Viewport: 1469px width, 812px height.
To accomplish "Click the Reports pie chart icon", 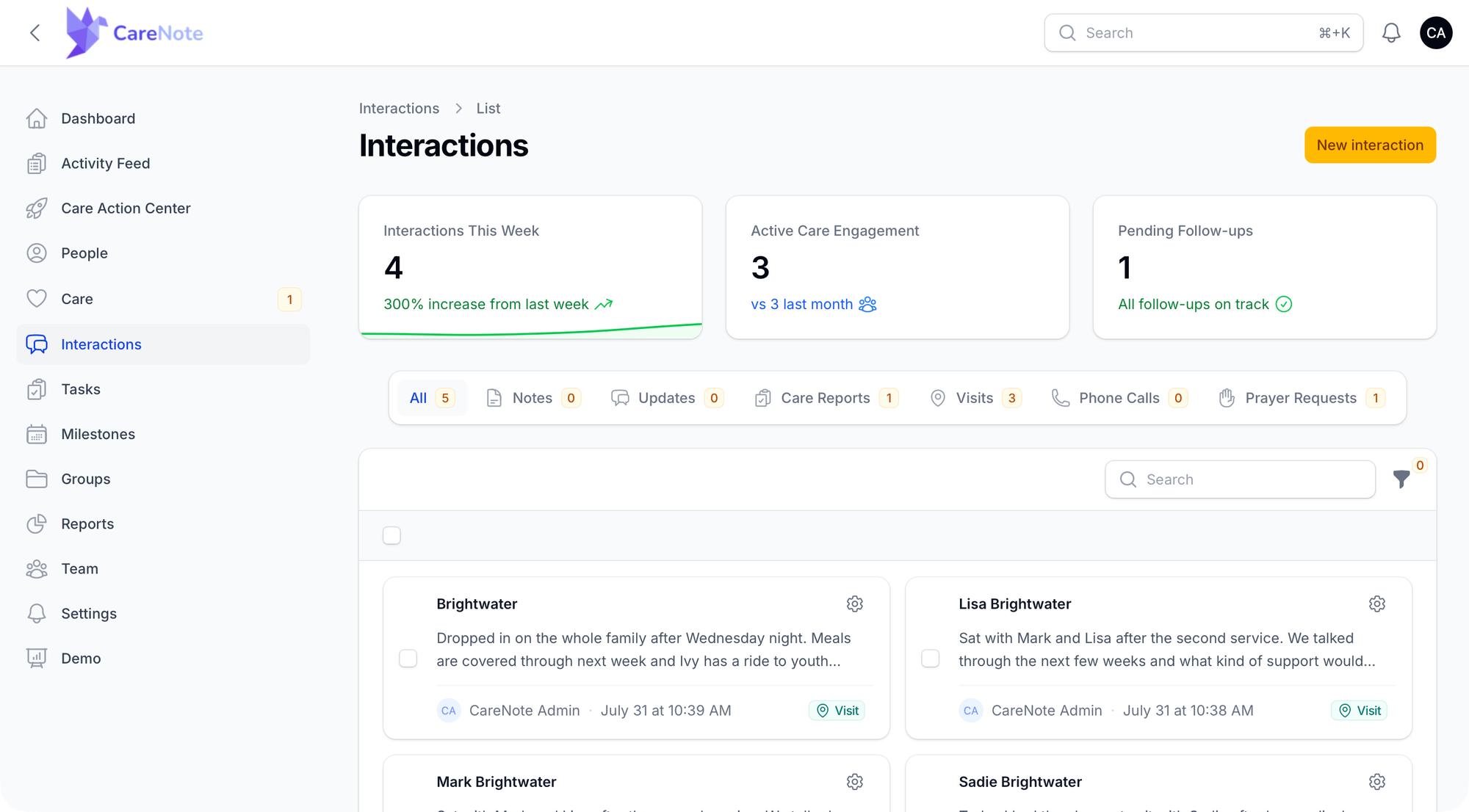I will tap(37, 523).
